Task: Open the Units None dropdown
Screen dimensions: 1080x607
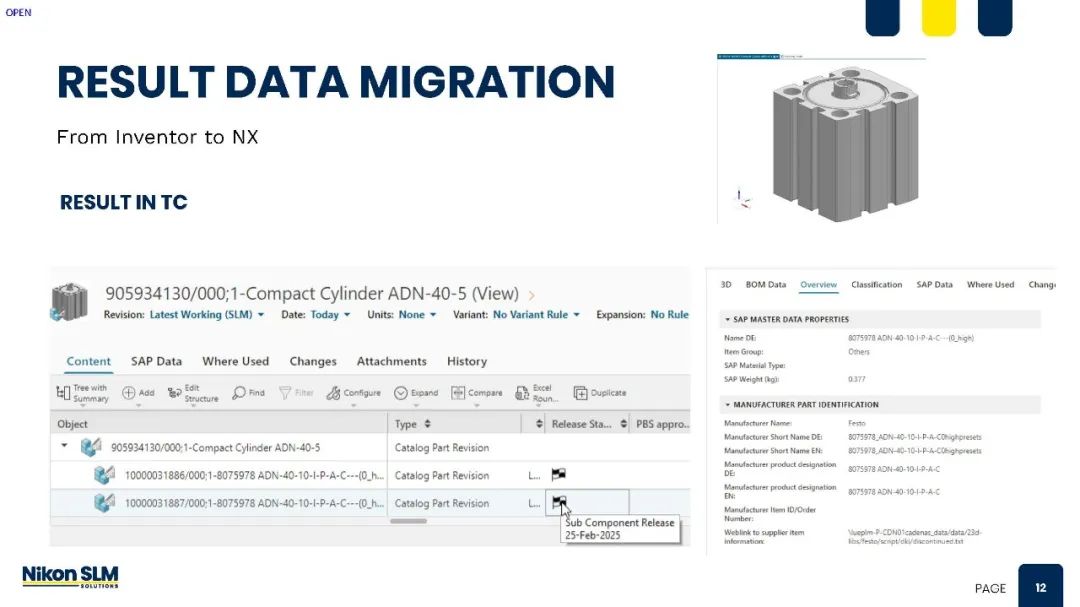Action: point(417,314)
